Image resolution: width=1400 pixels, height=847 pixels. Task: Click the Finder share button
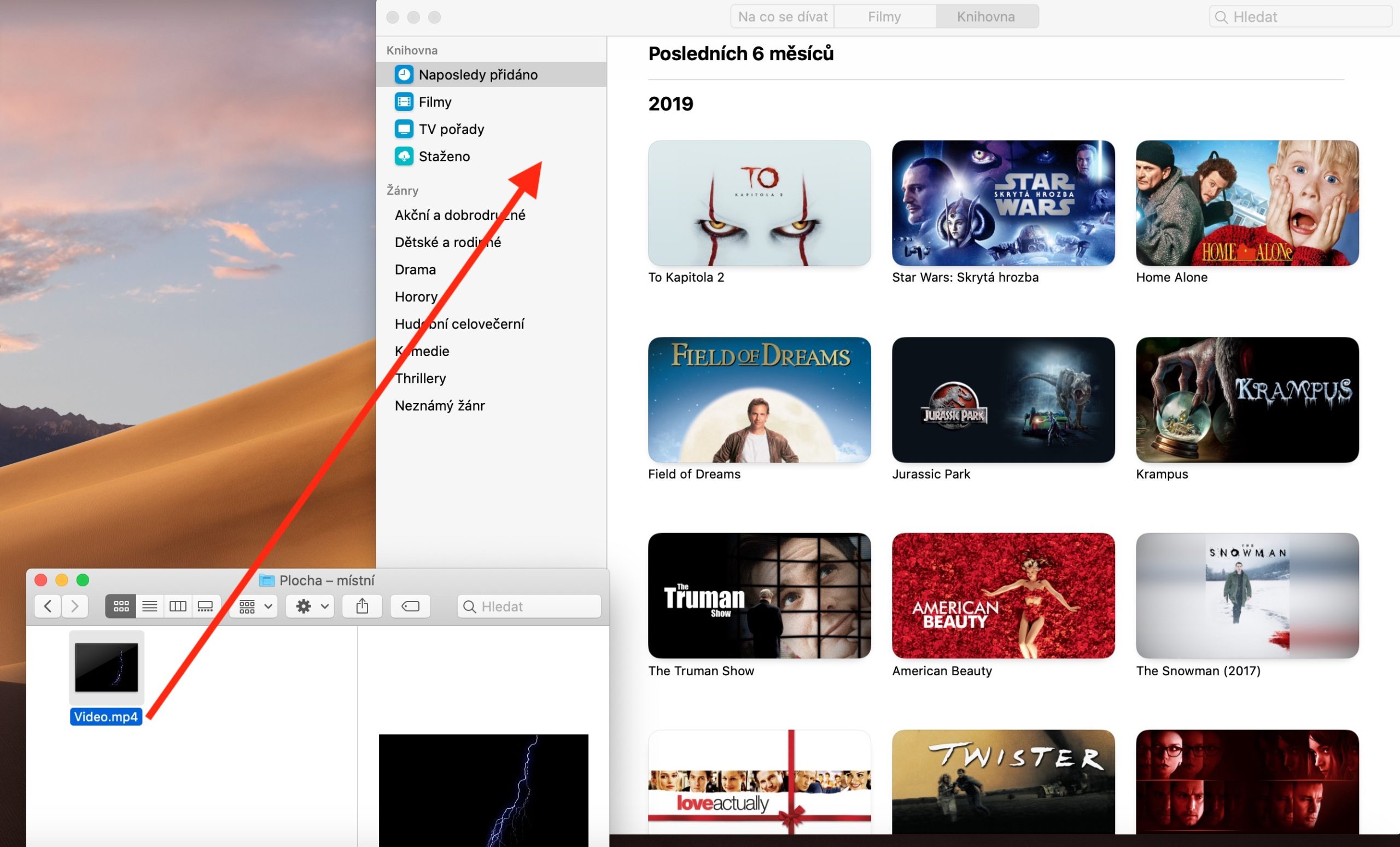[362, 606]
